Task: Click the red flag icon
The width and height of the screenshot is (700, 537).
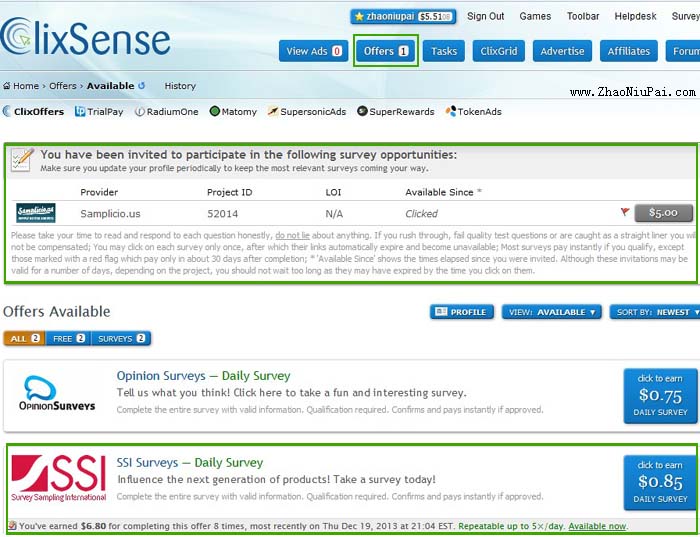Action: (x=625, y=212)
